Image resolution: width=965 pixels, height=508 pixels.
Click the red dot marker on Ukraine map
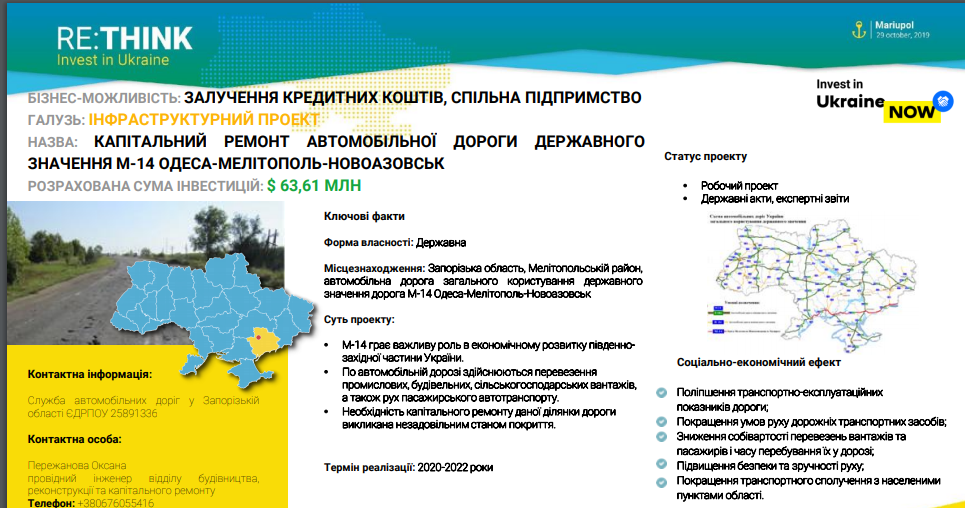(x=259, y=338)
